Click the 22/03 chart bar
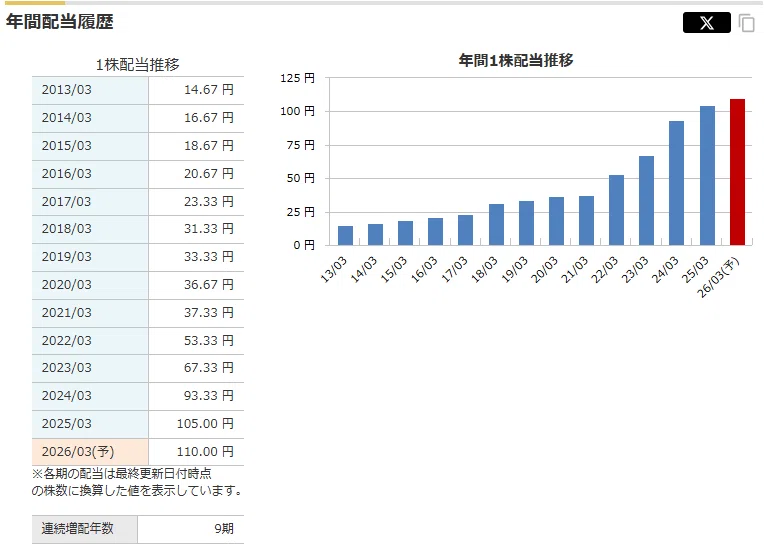The width and height of the screenshot is (764, 547). point(616,210)
